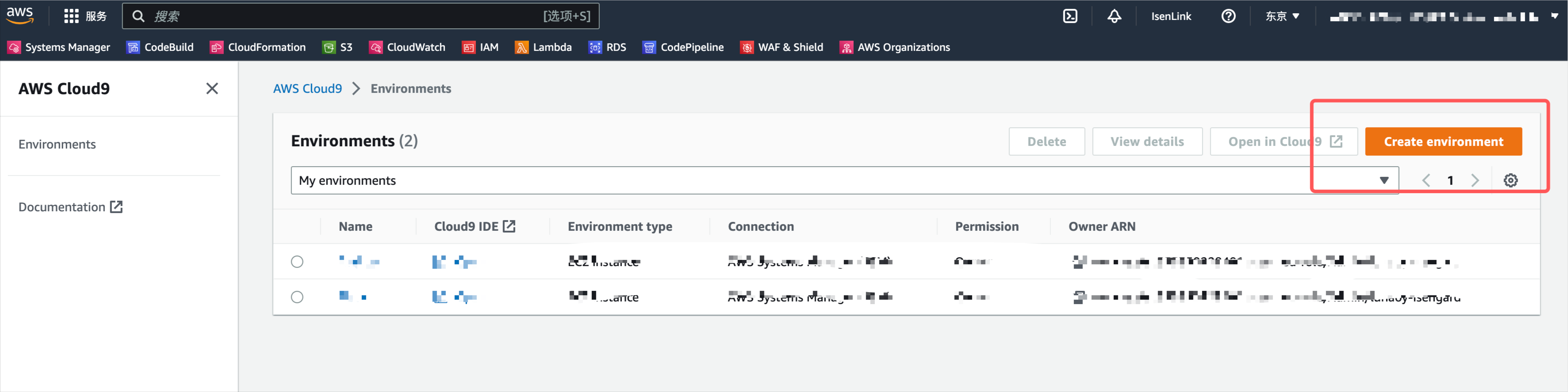Viewport: 1568px width, 392px height.
Task: Open the AWS services grid menu
Action: [71, 16]
